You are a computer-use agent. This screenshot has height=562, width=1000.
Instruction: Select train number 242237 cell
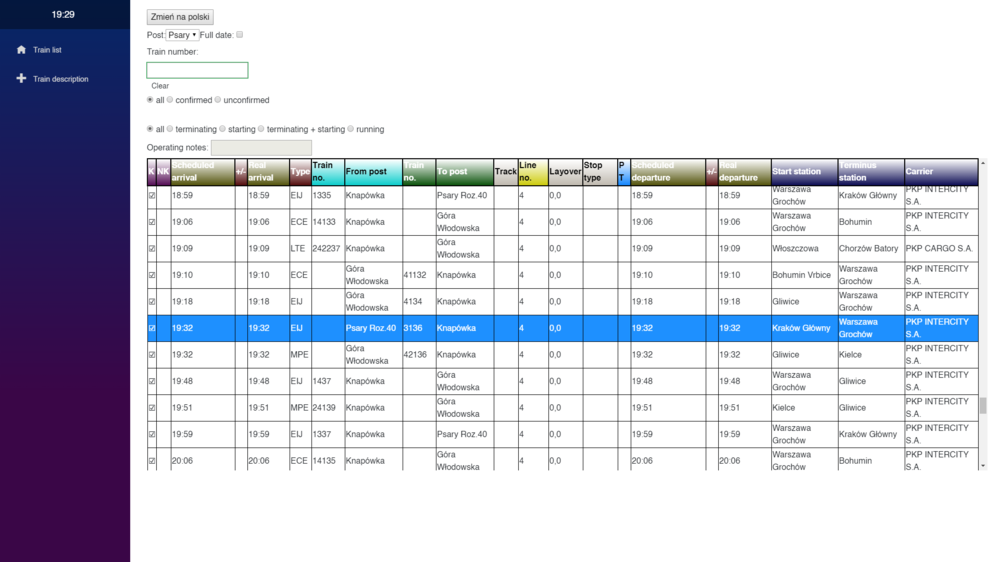(328, 249)
